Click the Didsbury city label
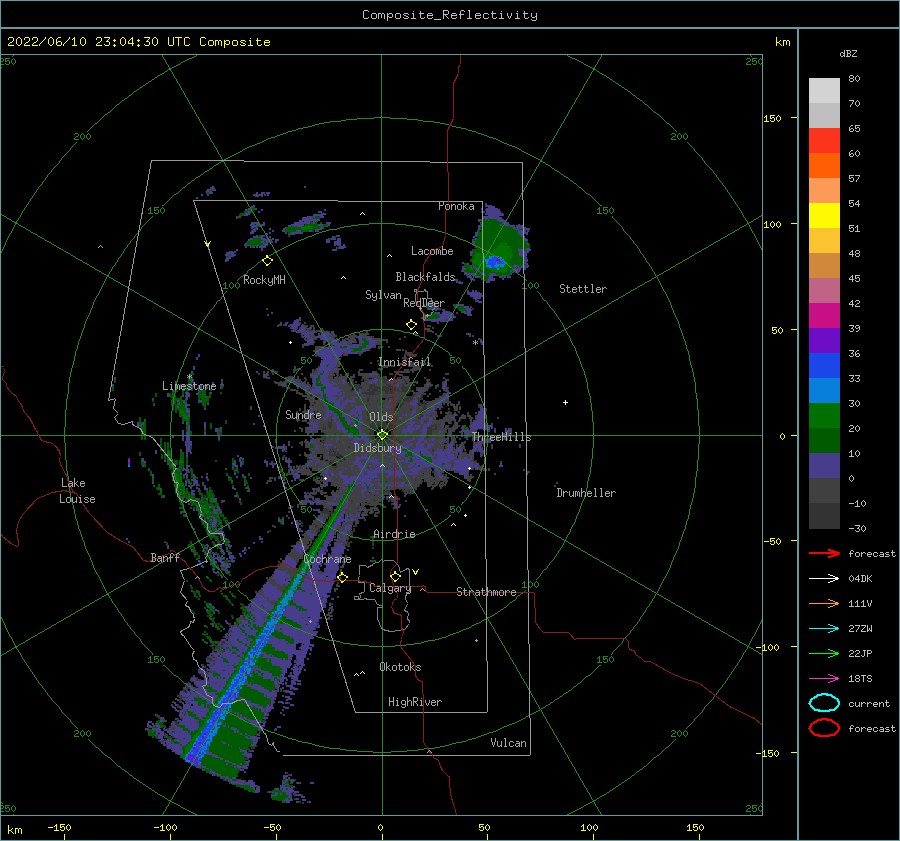The width and height of the screenshot is (900, 841). (378, 448)
